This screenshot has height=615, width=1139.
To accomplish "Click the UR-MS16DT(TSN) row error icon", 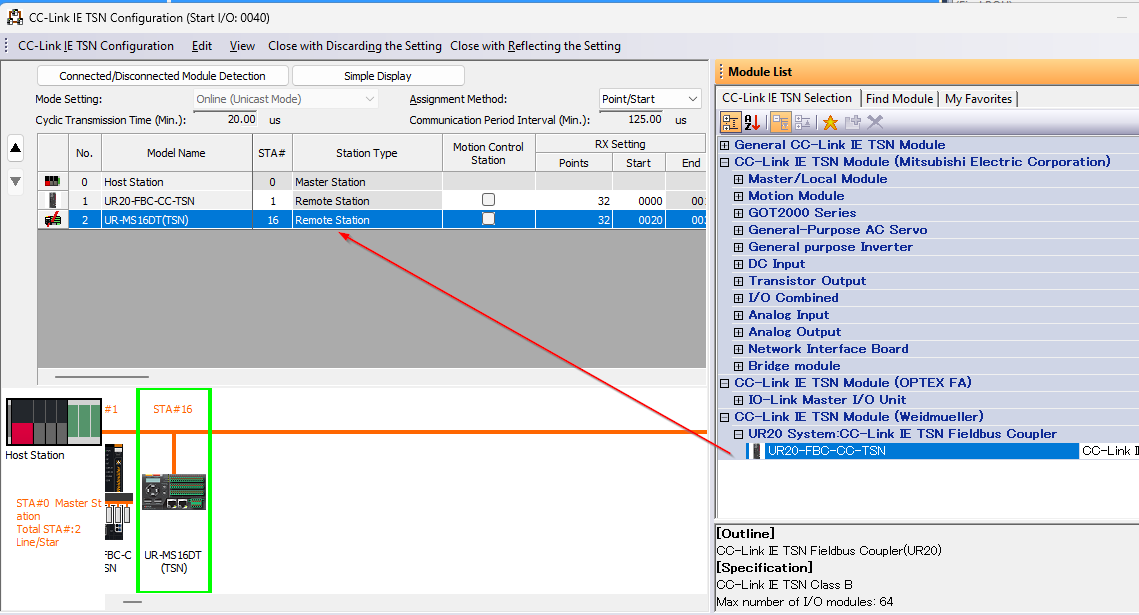I will (52, 219).
